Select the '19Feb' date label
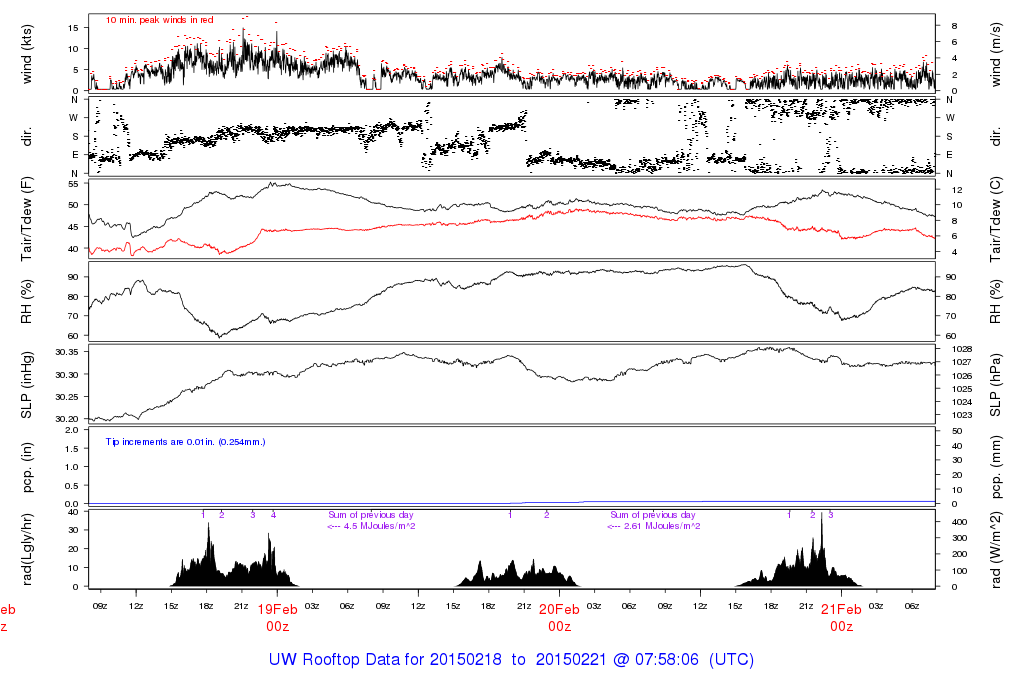 click(x=278, y=610)
